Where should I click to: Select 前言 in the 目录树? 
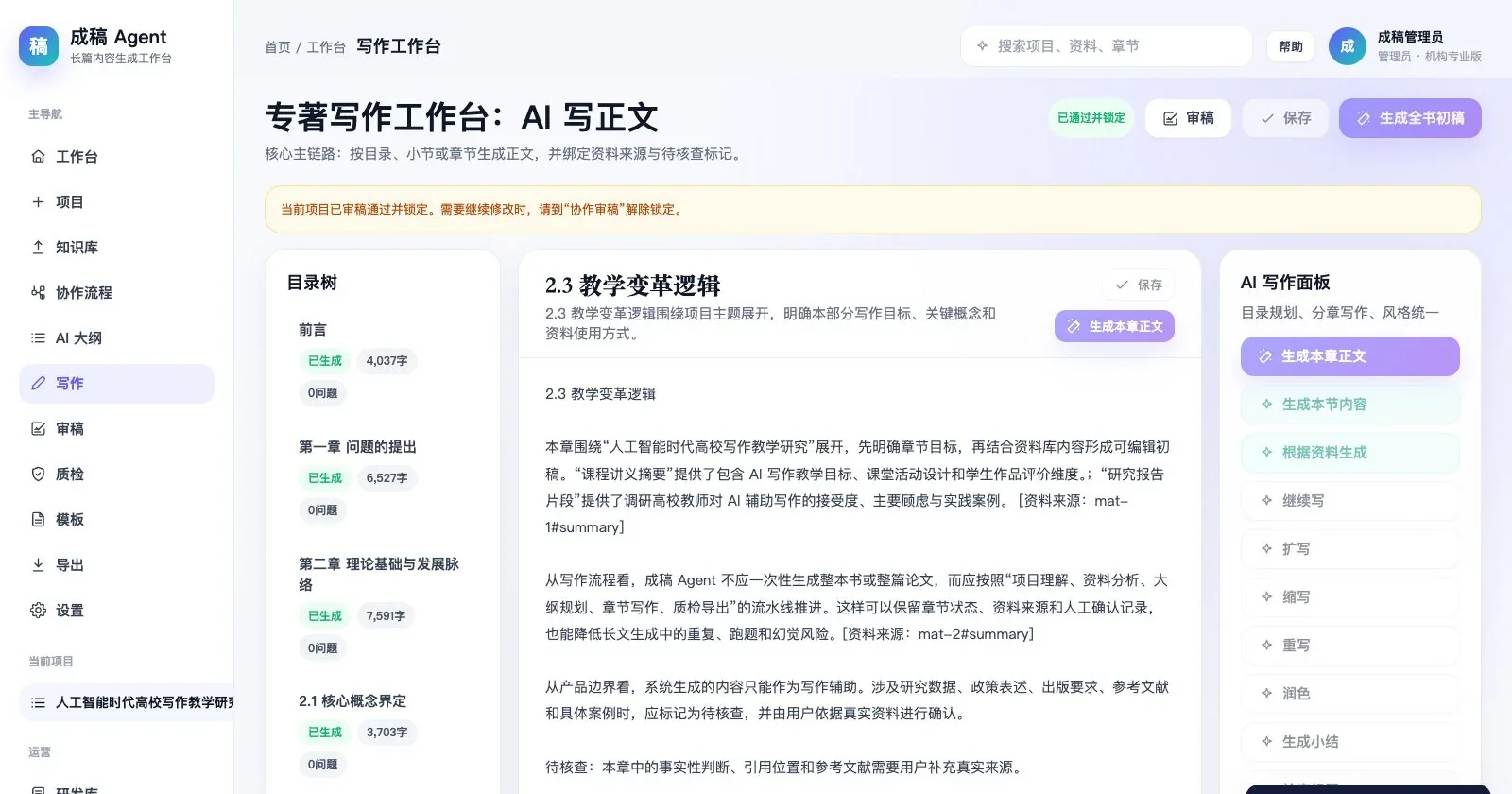[313, 330]
